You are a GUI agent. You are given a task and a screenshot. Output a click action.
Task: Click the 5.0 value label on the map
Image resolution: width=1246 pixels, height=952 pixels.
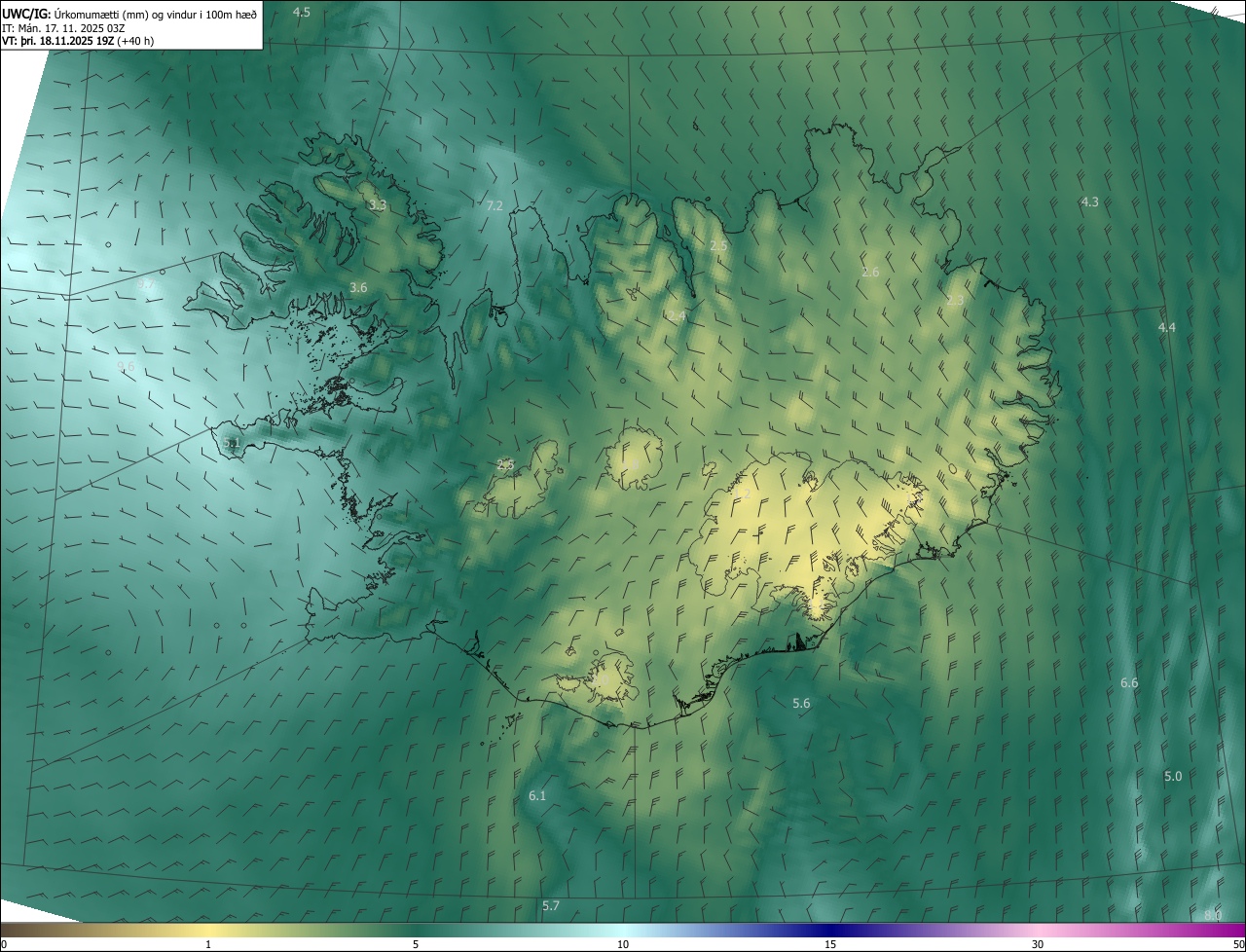pos(1173,776)
